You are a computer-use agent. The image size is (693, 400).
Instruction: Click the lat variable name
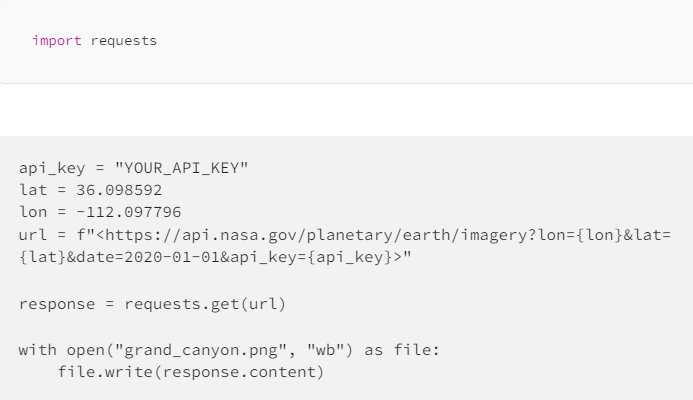tap(33, 190)
